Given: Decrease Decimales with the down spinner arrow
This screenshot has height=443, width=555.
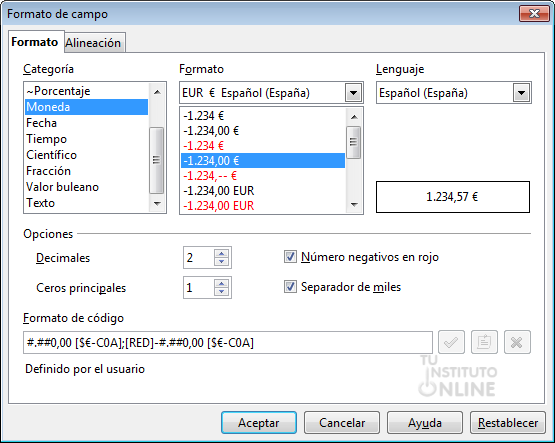Looking at the screenshot, I should point(222,262).
